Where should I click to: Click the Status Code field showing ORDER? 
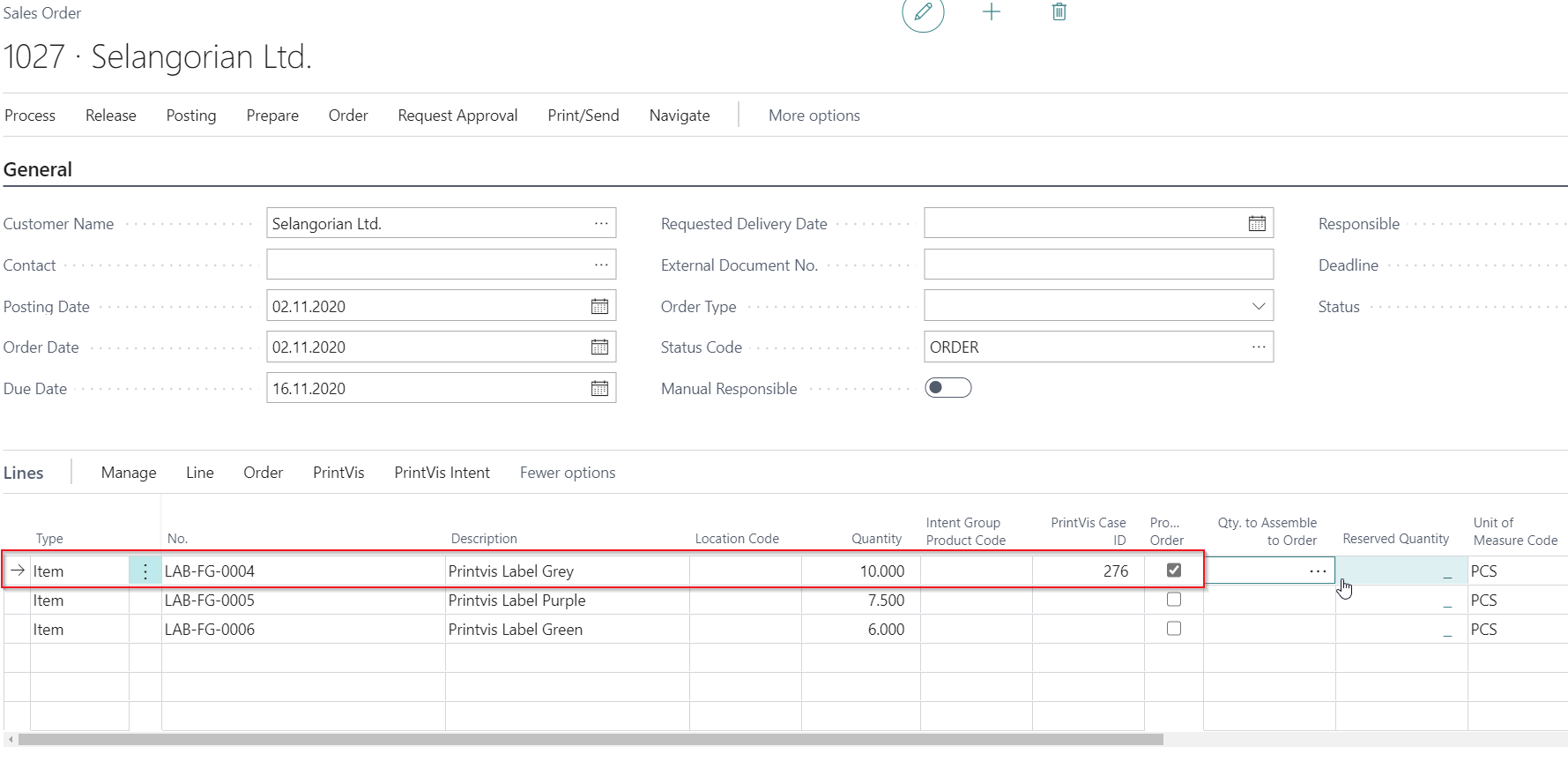click(x=1099, y=347)
